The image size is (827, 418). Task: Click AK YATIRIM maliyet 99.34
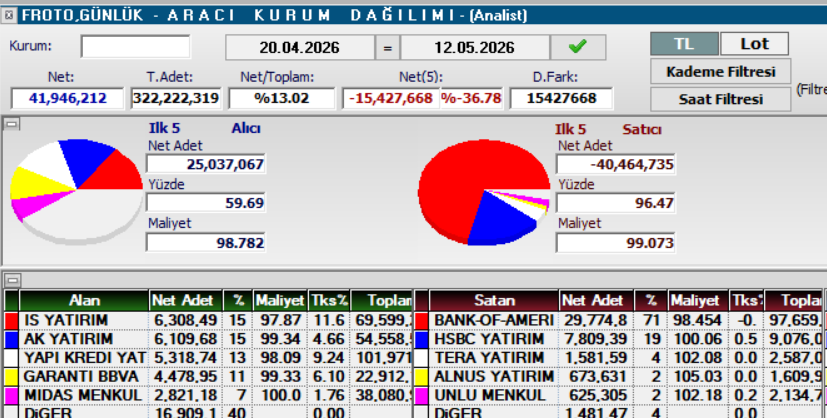(x=280, y=339)
